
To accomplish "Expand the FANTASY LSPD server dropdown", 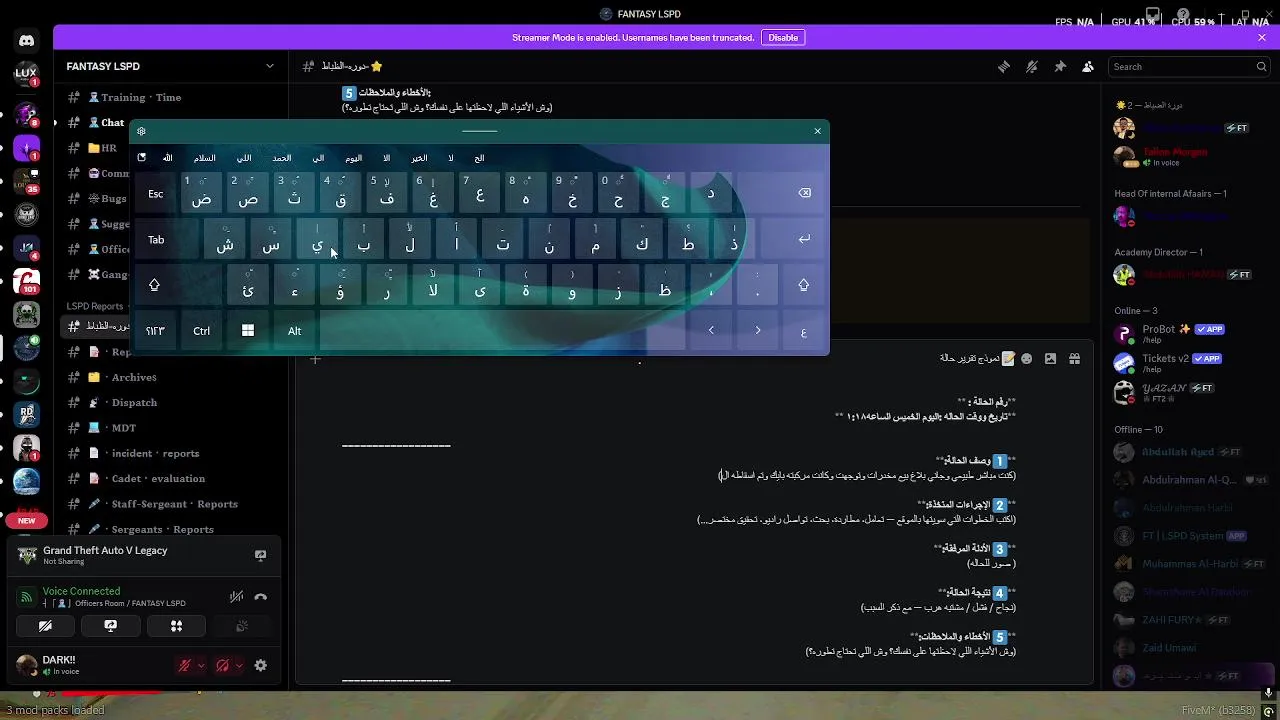I will pyautogui.click(x=269, y=66).
